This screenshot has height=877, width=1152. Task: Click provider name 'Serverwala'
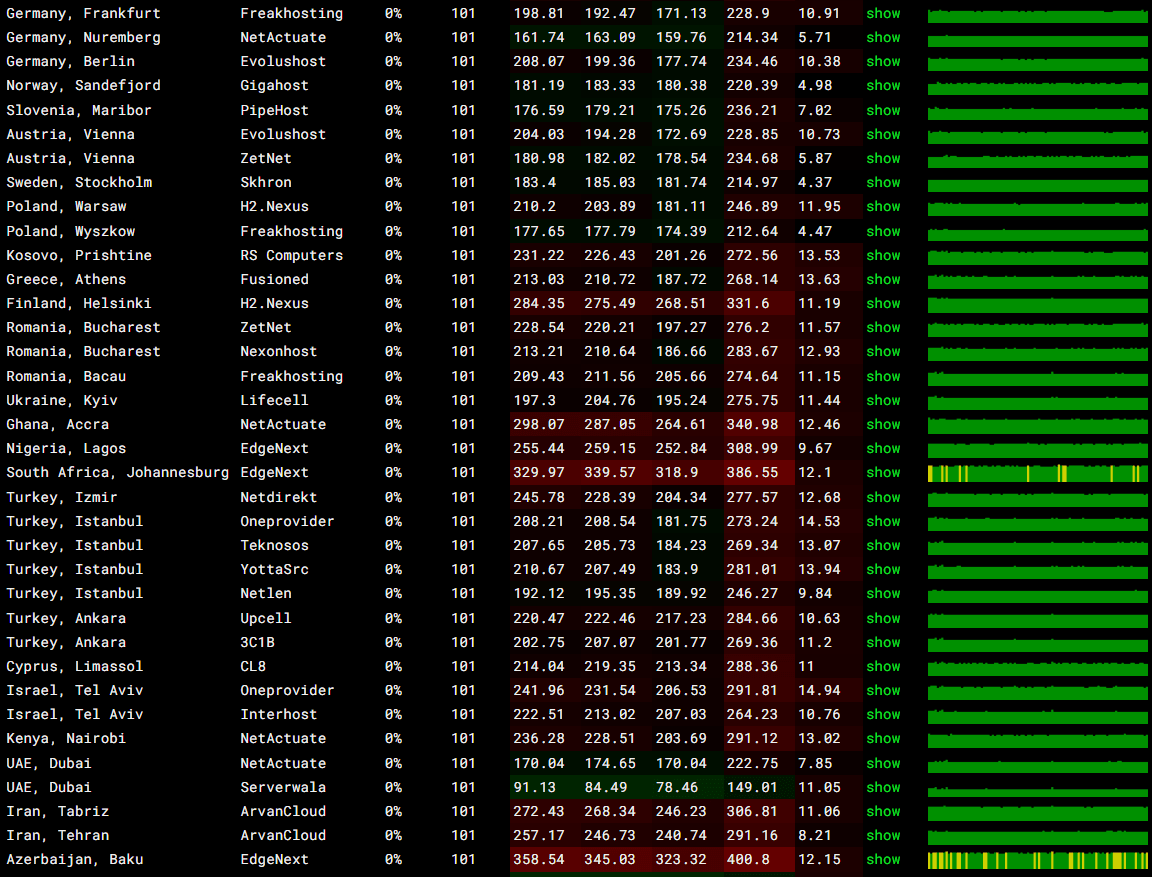[x=283, y=787]
